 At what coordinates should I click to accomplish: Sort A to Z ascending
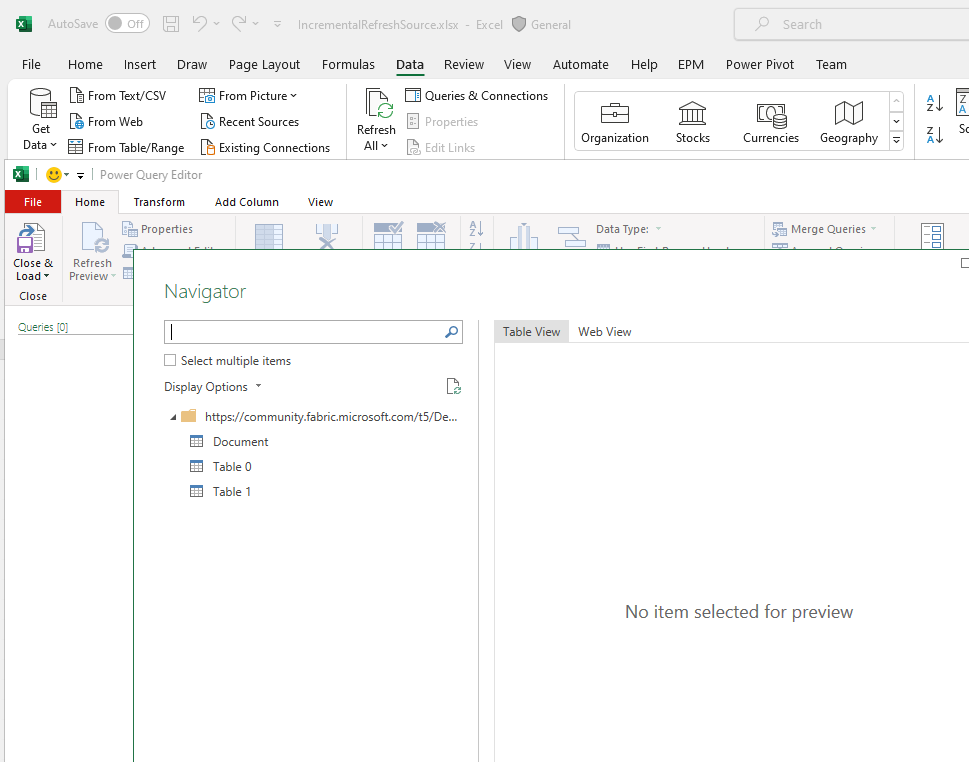pyautogui.click(x=934, y=103)
